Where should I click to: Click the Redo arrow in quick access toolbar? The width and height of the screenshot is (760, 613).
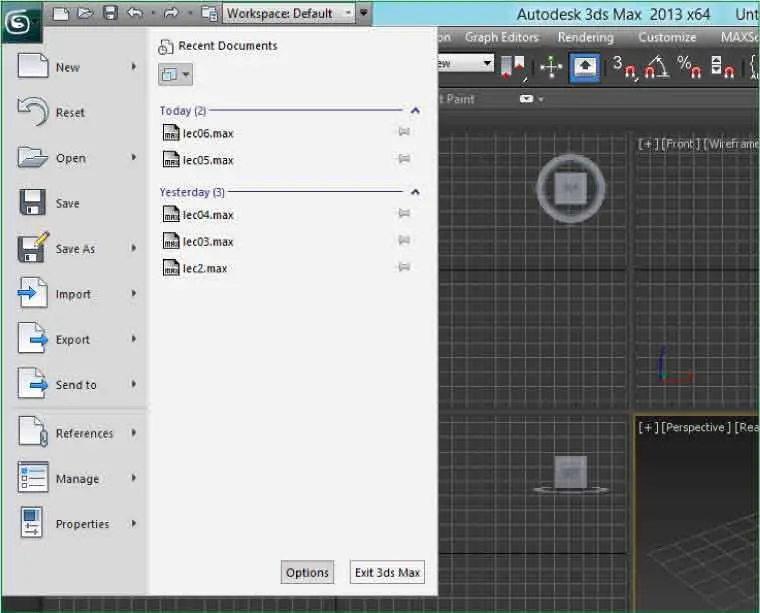click(171, 13)
